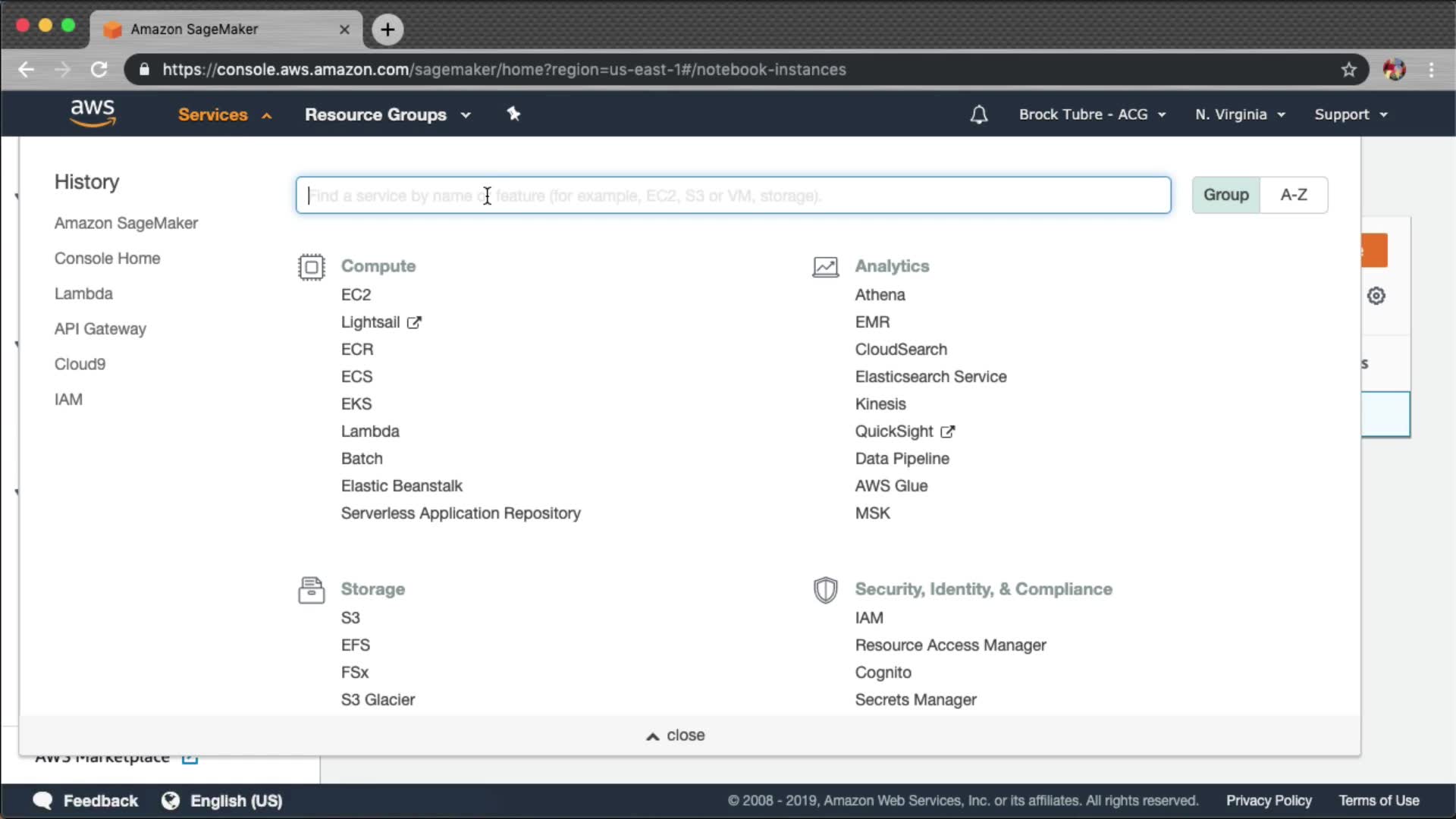Open the notifications bell icon
Screen dimensions: 1456x819
(x=979, y=115)
